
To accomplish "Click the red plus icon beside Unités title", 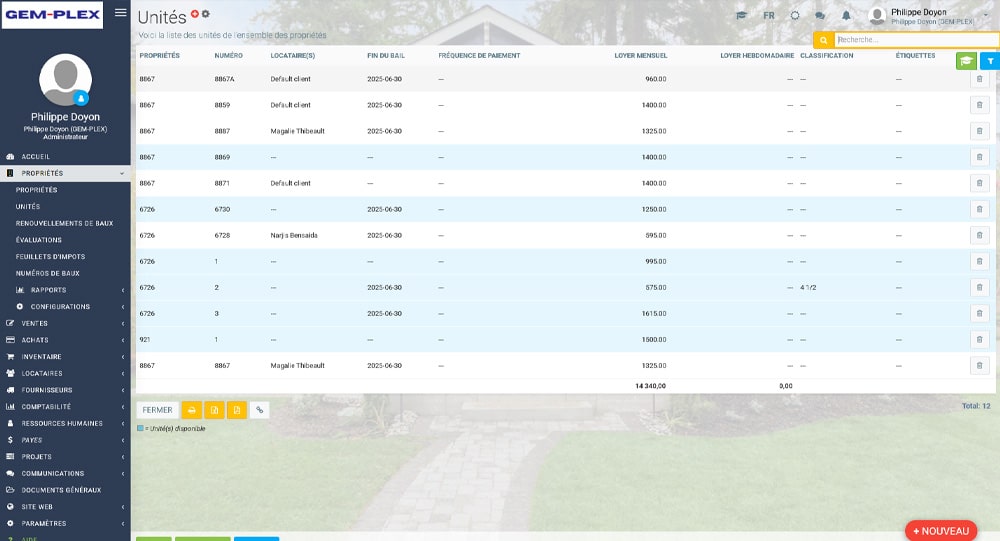I will coord(195,14).
